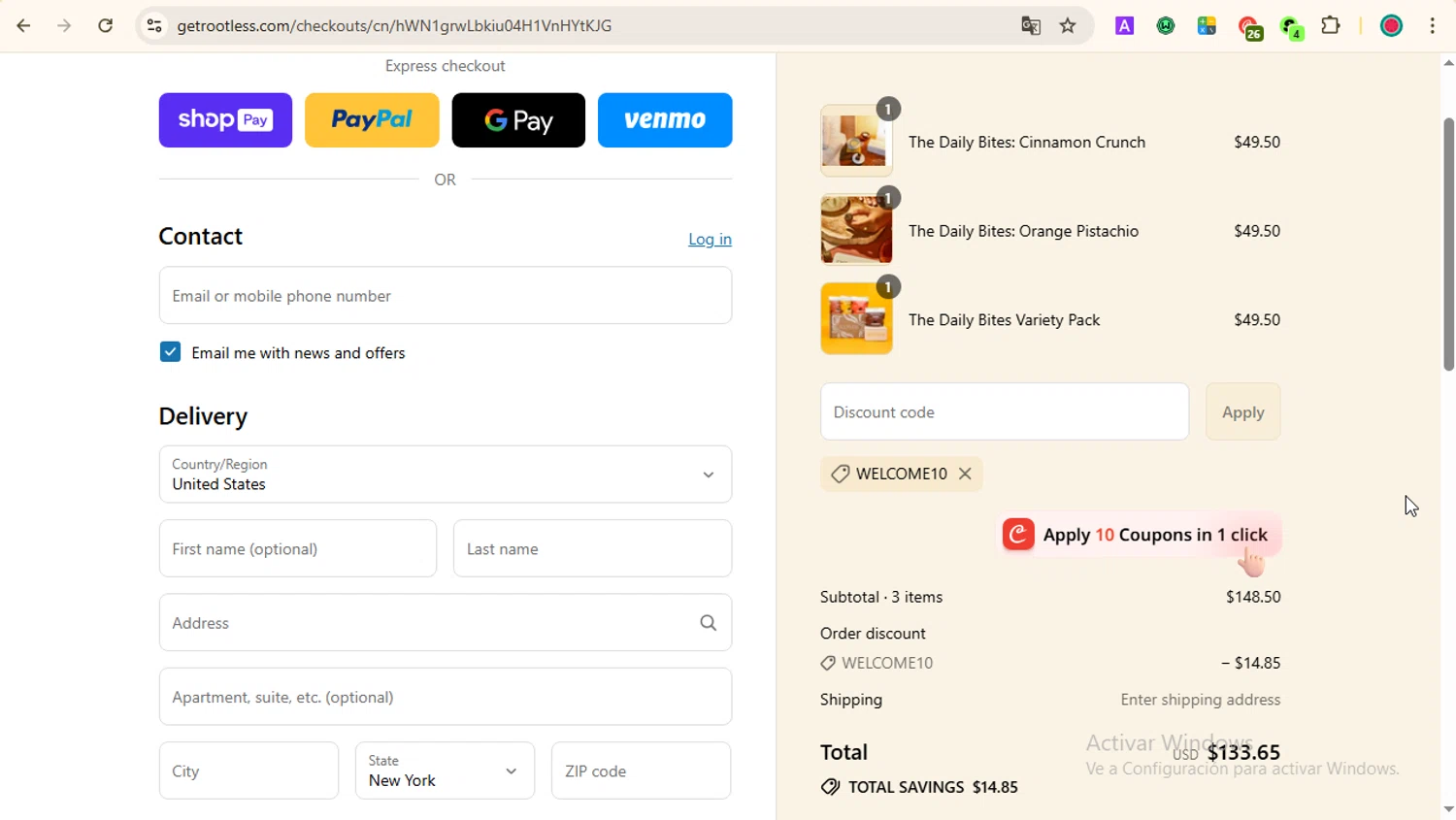This screenshot has height=820, width=1456.
Task: Uncheck Email me with news and offers
Action: coord(170,352)
